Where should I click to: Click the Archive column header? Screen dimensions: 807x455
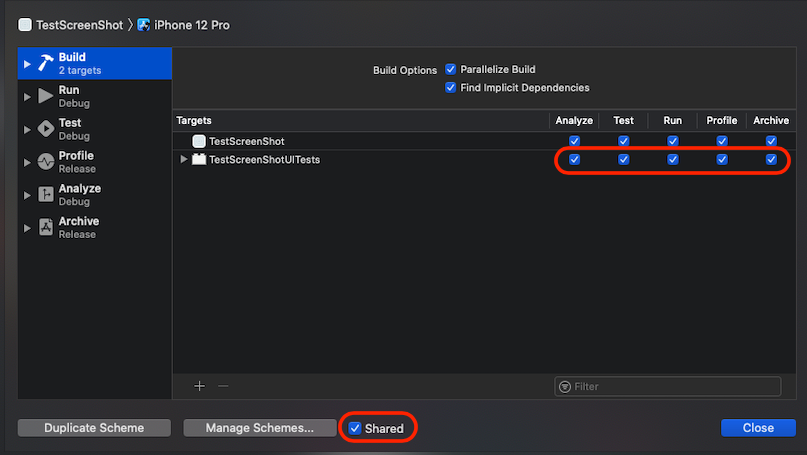coord(771,120)
